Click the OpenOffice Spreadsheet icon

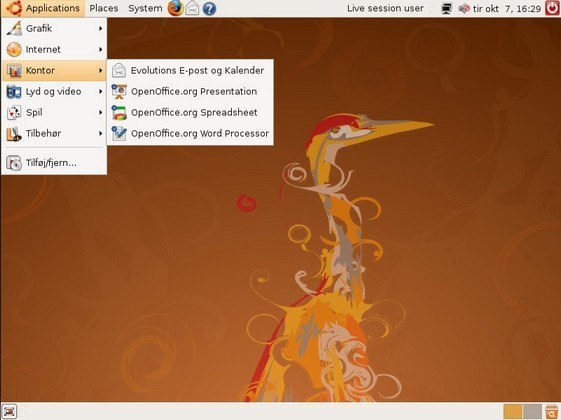[x=119, y=113]
